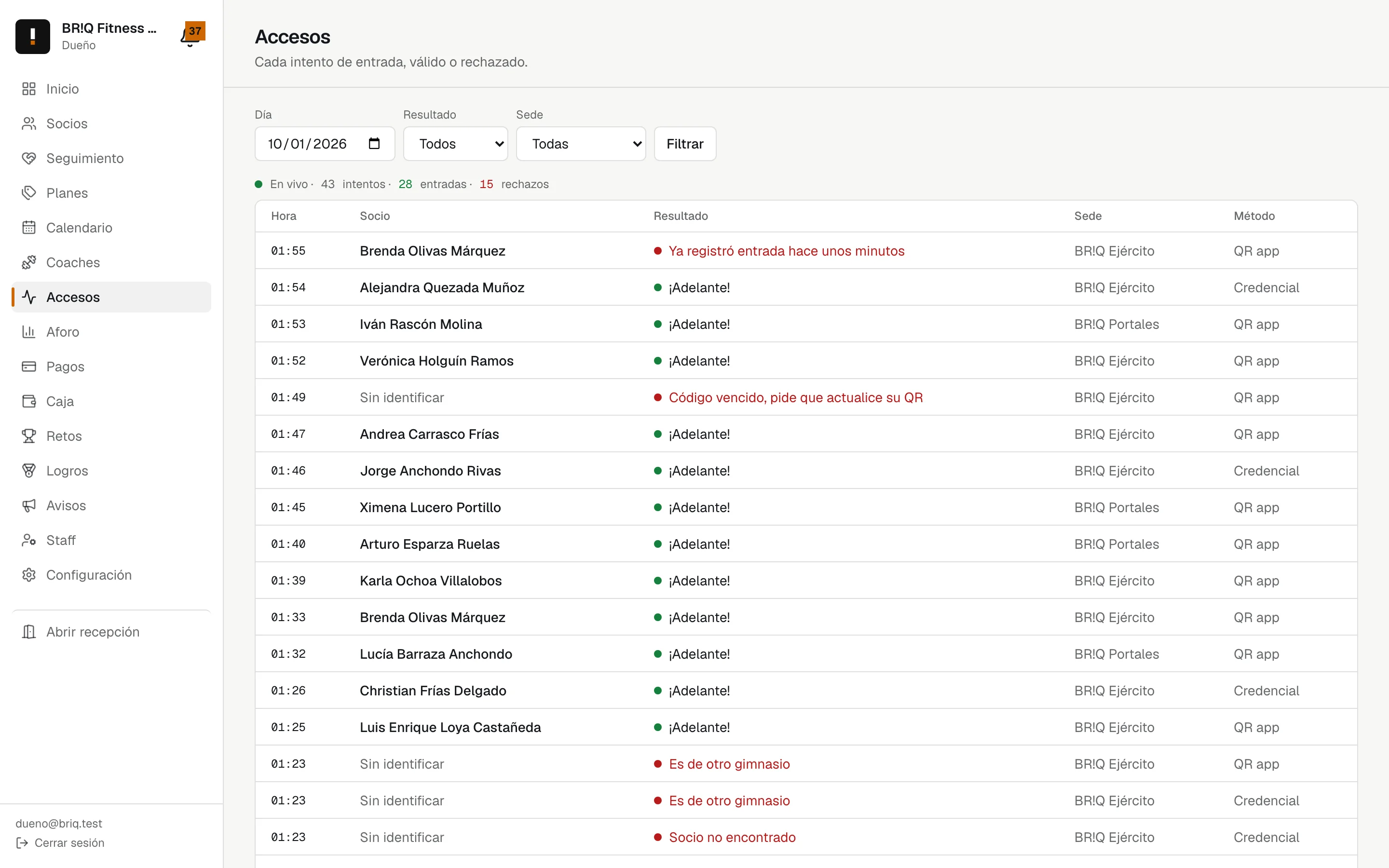Click the Calendario calendar icon
The image size is (1389, 868).
(x=29, y=228)
